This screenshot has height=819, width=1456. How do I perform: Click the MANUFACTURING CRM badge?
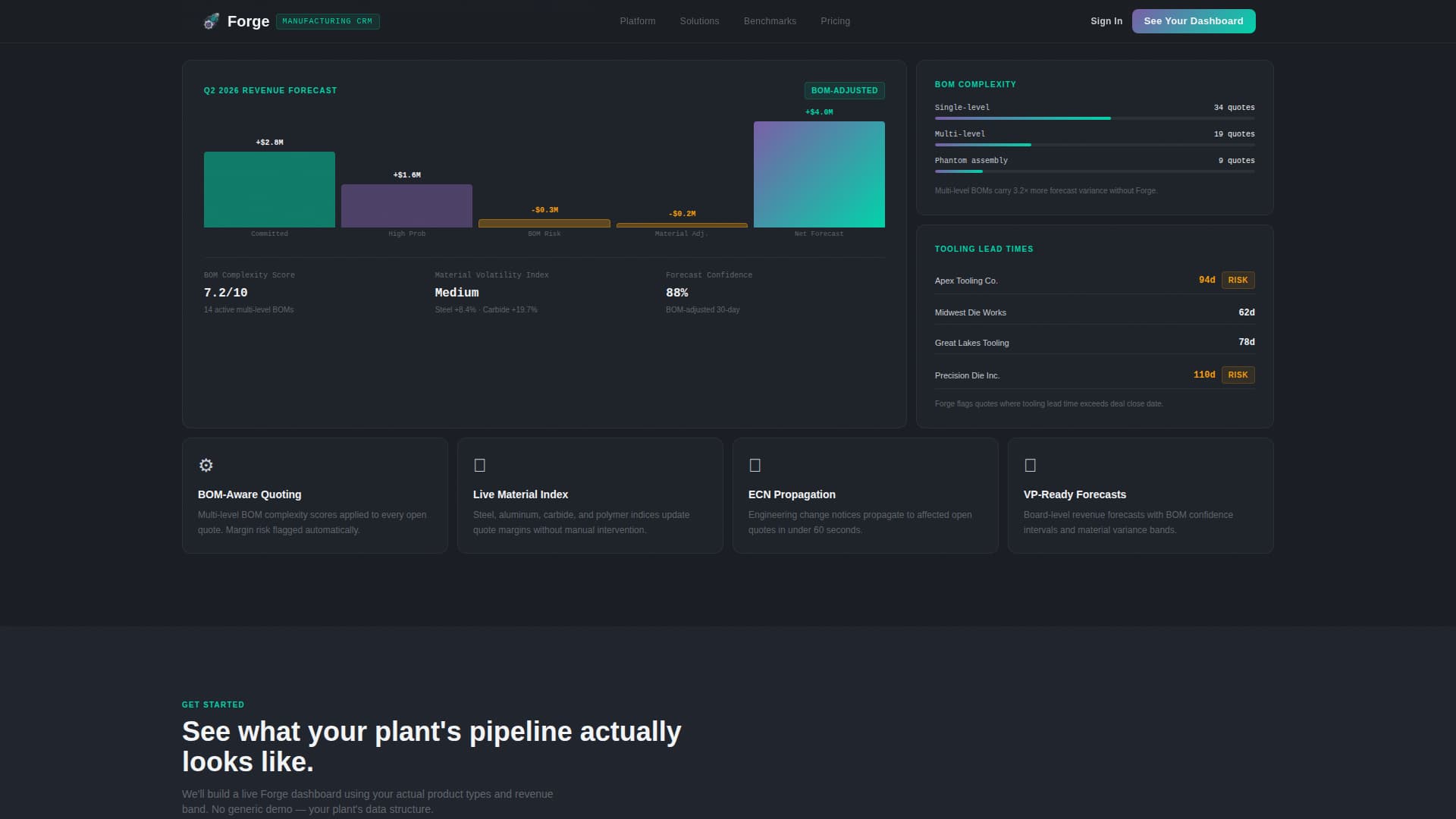coord(328,21)
